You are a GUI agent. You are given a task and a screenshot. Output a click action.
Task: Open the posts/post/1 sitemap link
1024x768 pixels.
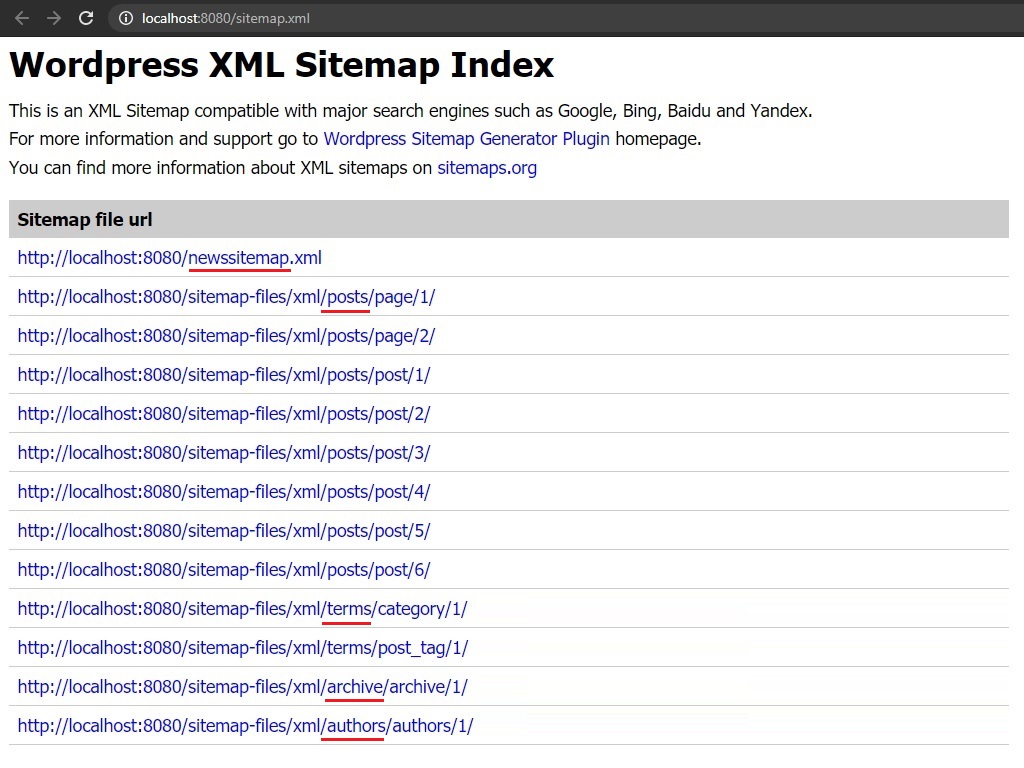[x=222, y=374]
